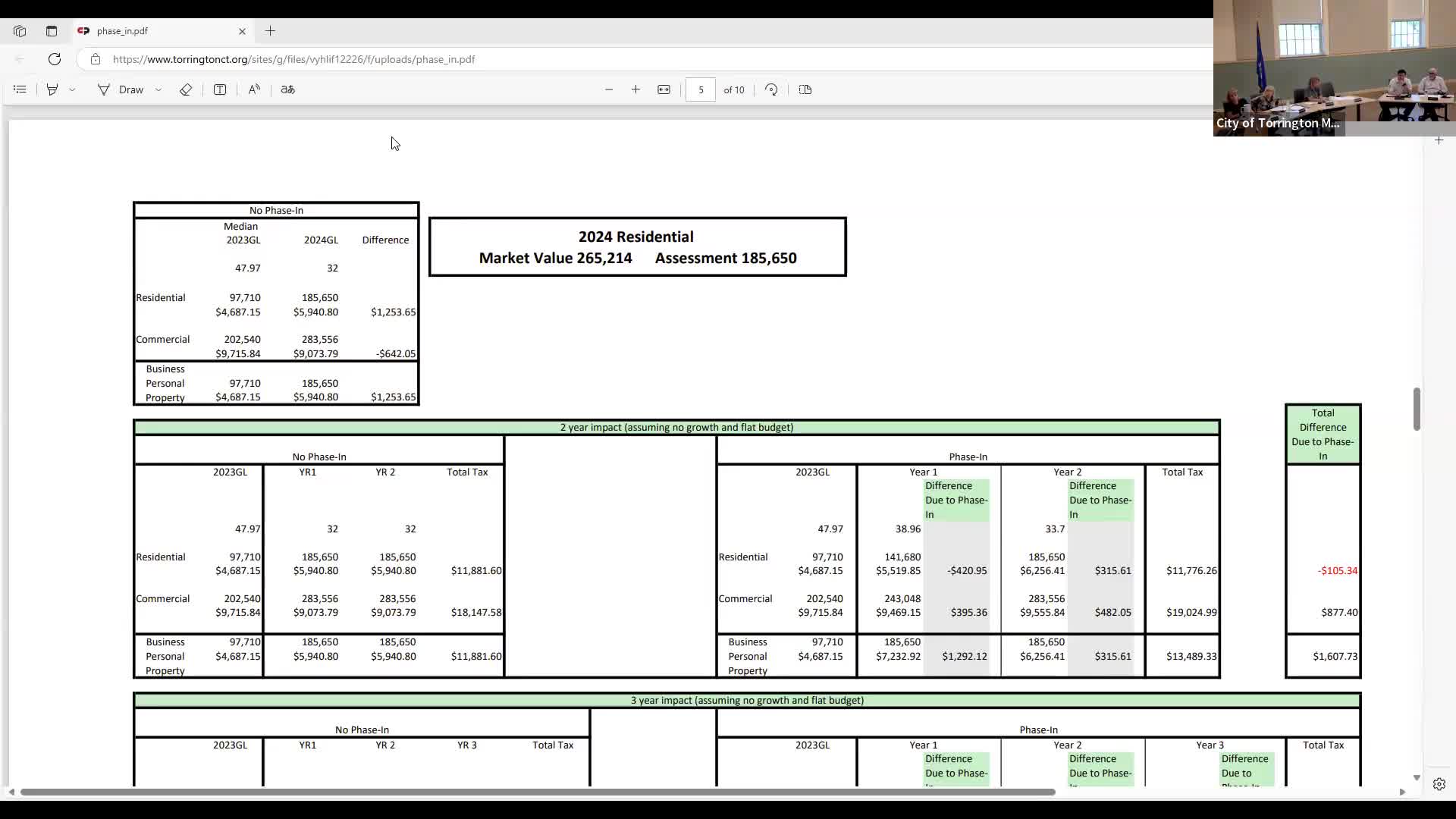Click the $482.05 Year 2 commercial difference
The image size is (1456, 819).
tap(1112, 612)
